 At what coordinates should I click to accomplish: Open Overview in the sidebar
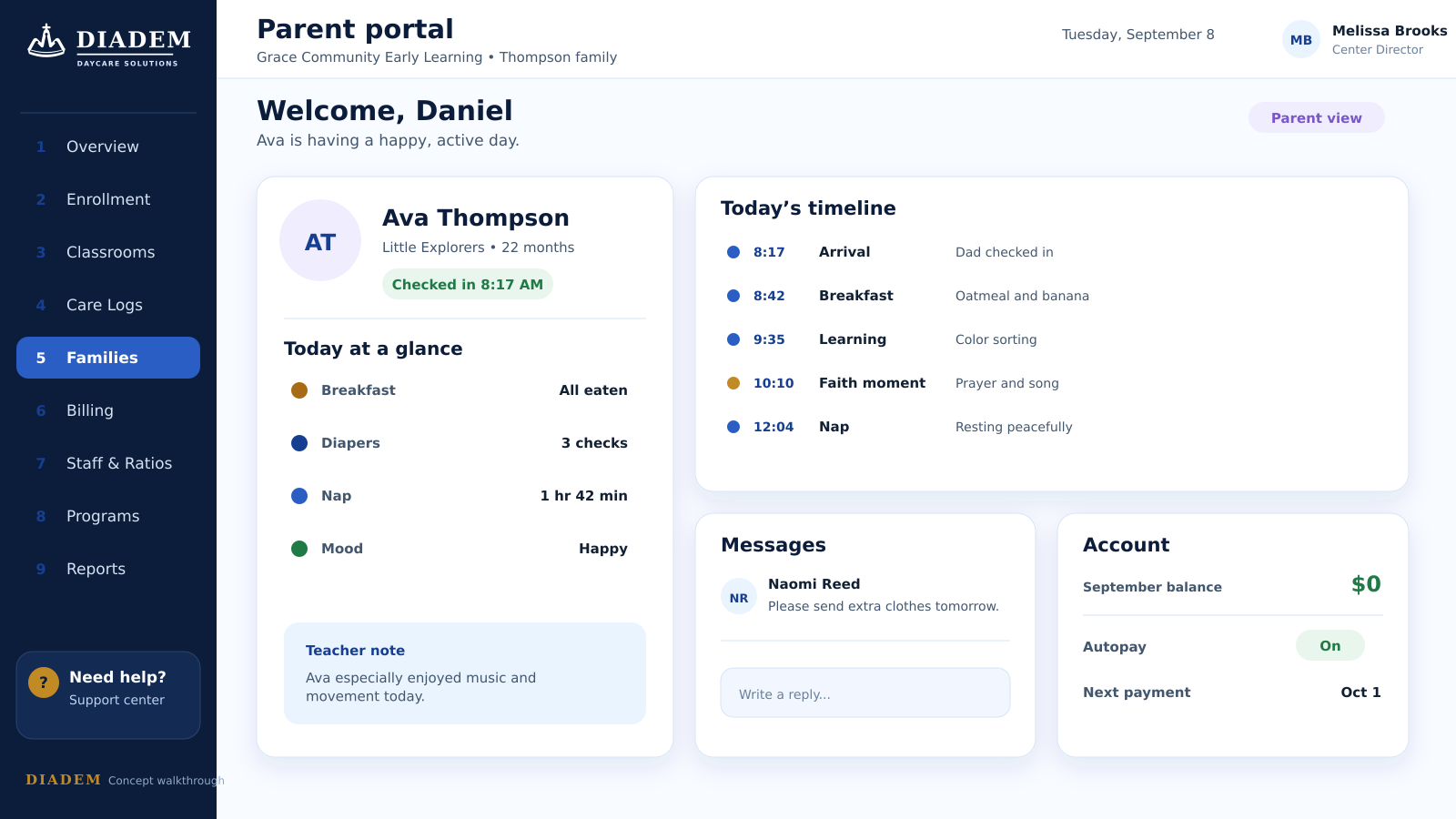pyautogui.click(x=108, y=147)
